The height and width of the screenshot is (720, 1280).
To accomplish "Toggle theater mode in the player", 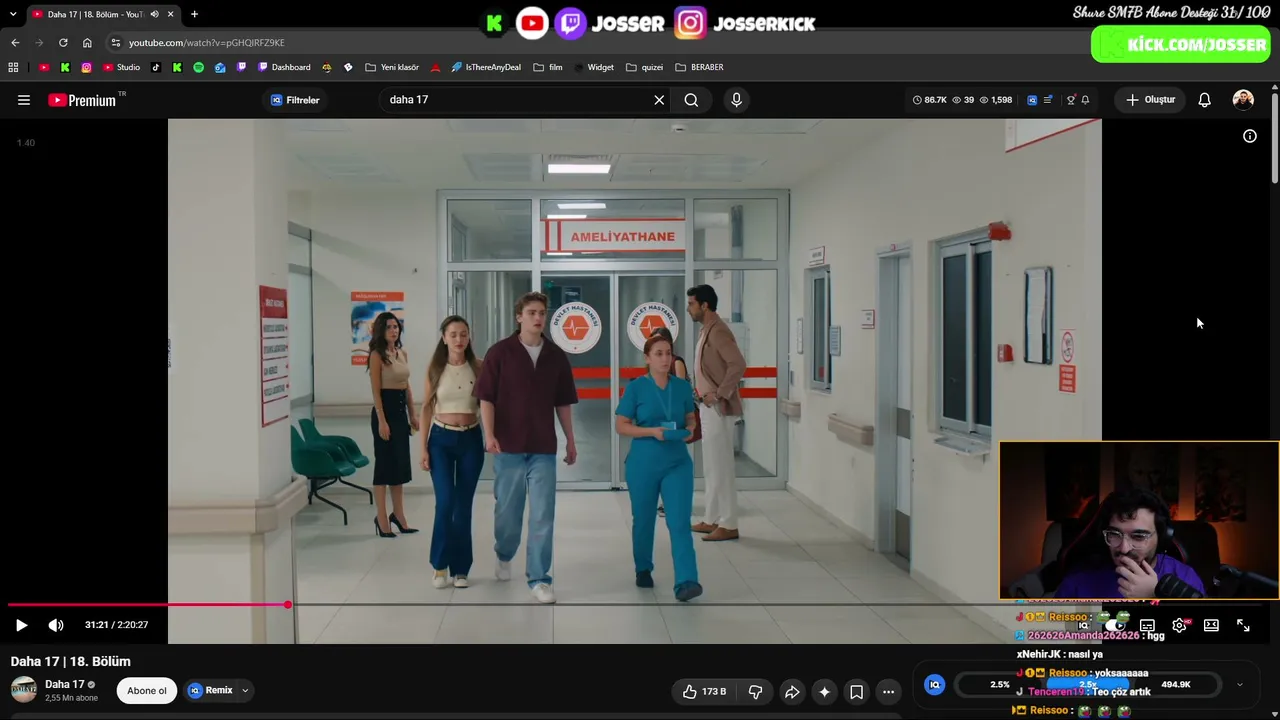I will 1211,625.
